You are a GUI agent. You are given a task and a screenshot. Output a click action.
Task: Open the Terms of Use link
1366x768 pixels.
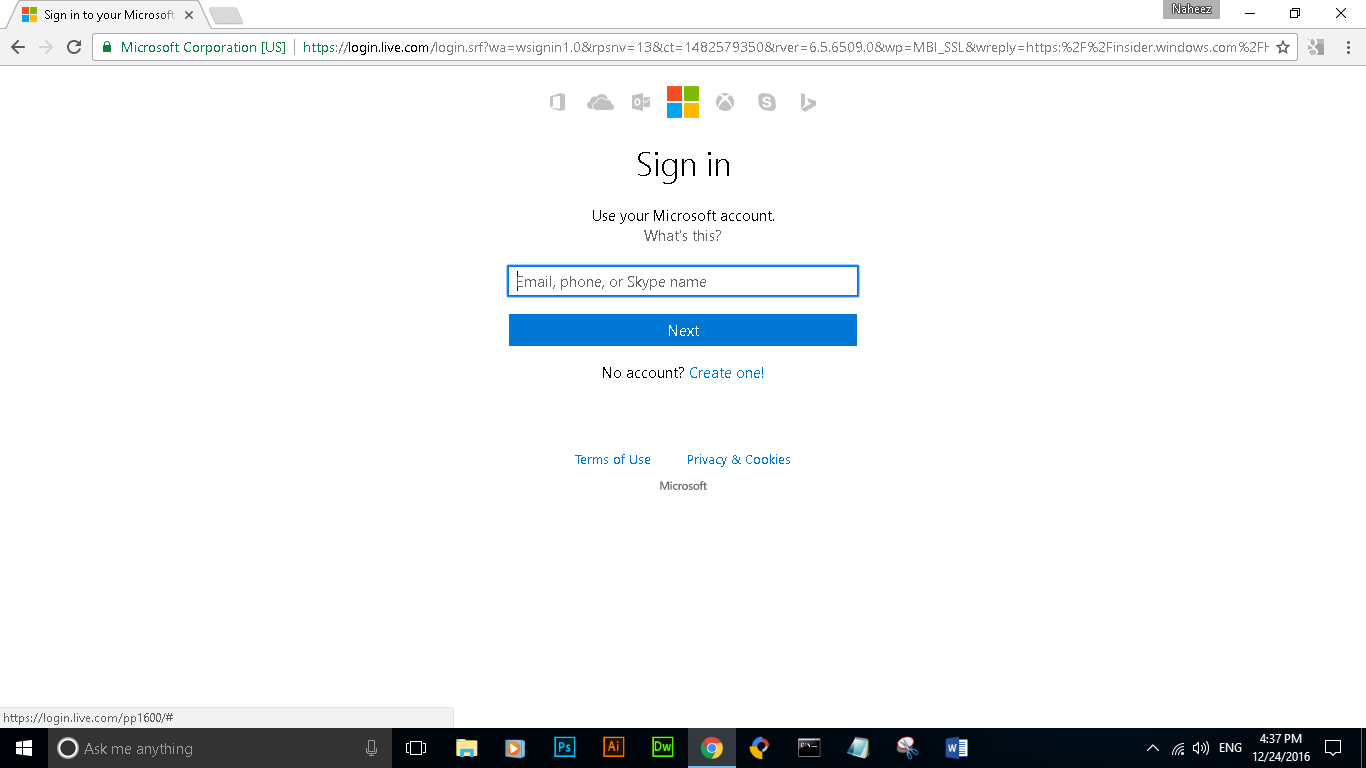click(x=613, y=460)
